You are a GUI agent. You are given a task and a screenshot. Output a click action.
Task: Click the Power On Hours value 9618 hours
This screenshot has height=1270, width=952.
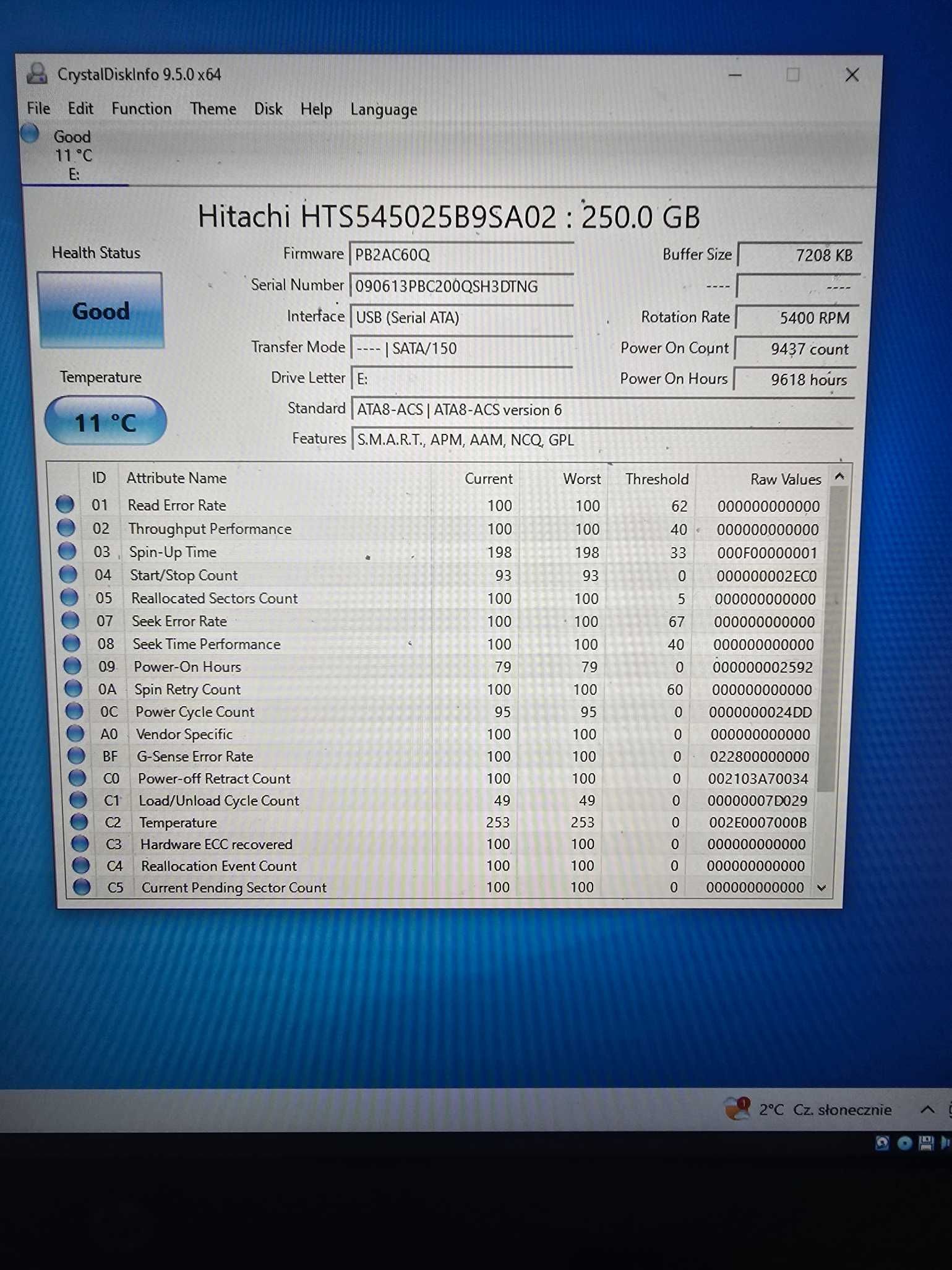pyautogui.click(x=795, y=379)
